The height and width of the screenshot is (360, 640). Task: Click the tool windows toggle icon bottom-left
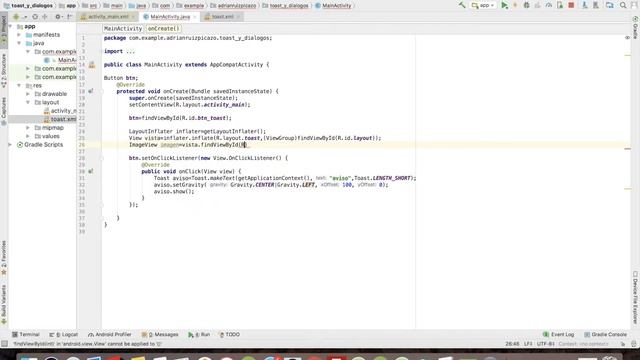pos(4,344)
